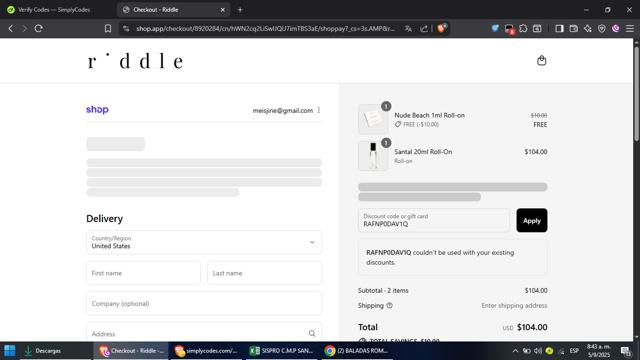The height and width of the screenshot is (360, 640).
Task: Open a new browser tab
Action: [x=240, y=9]
